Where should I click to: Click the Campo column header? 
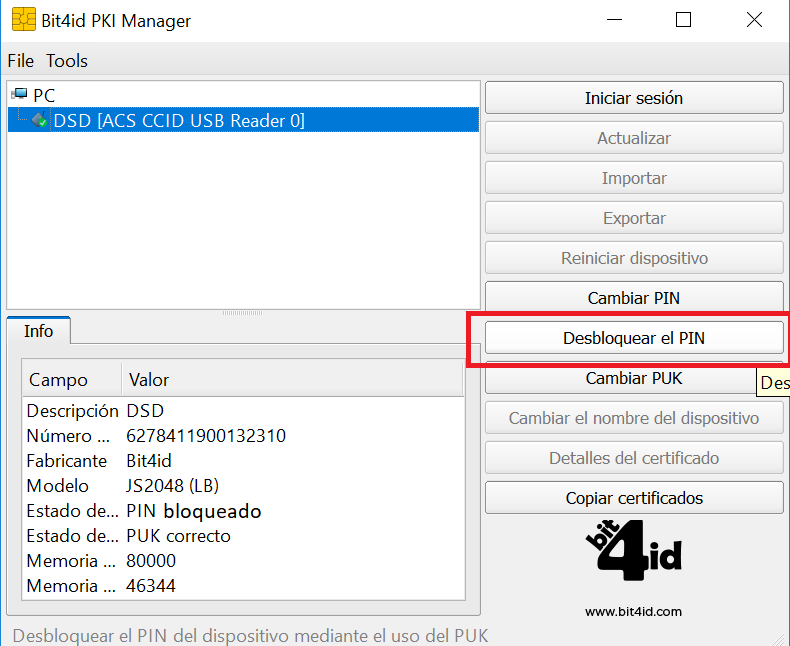pyautogui.click(x=72, y=379)
